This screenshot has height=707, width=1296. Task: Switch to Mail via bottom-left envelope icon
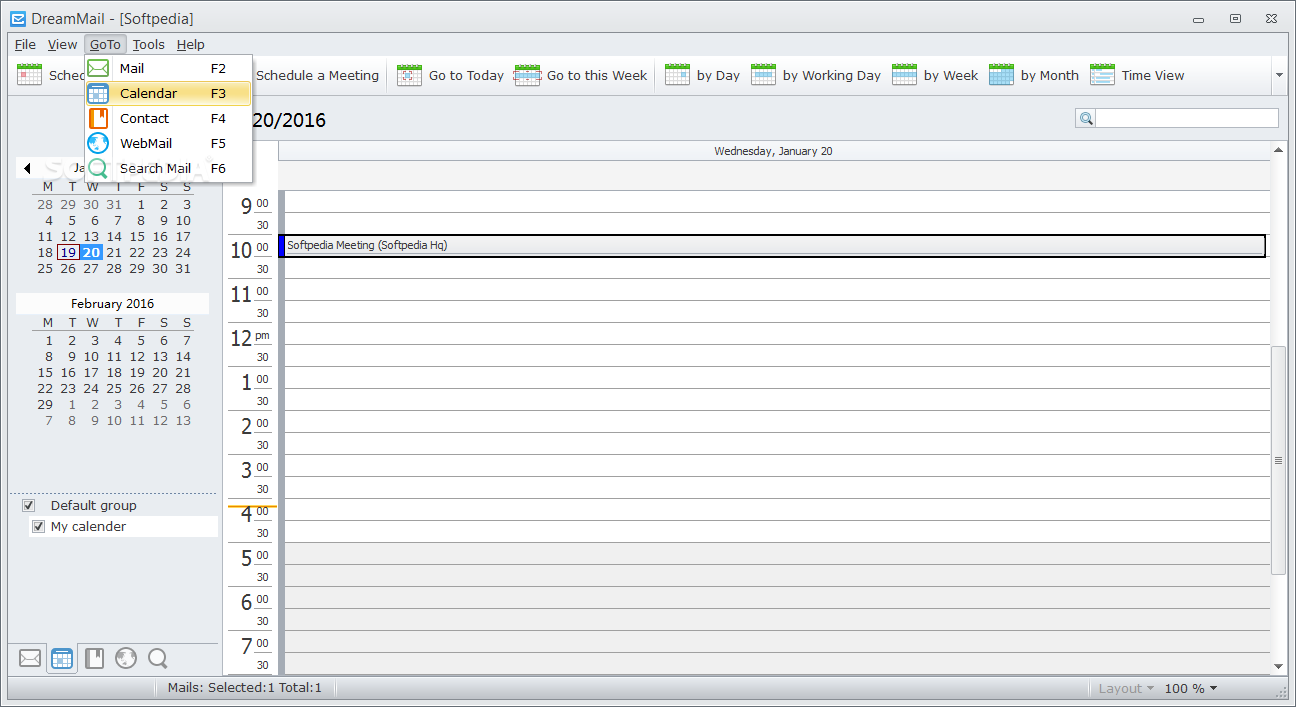[x=30, y=658]
